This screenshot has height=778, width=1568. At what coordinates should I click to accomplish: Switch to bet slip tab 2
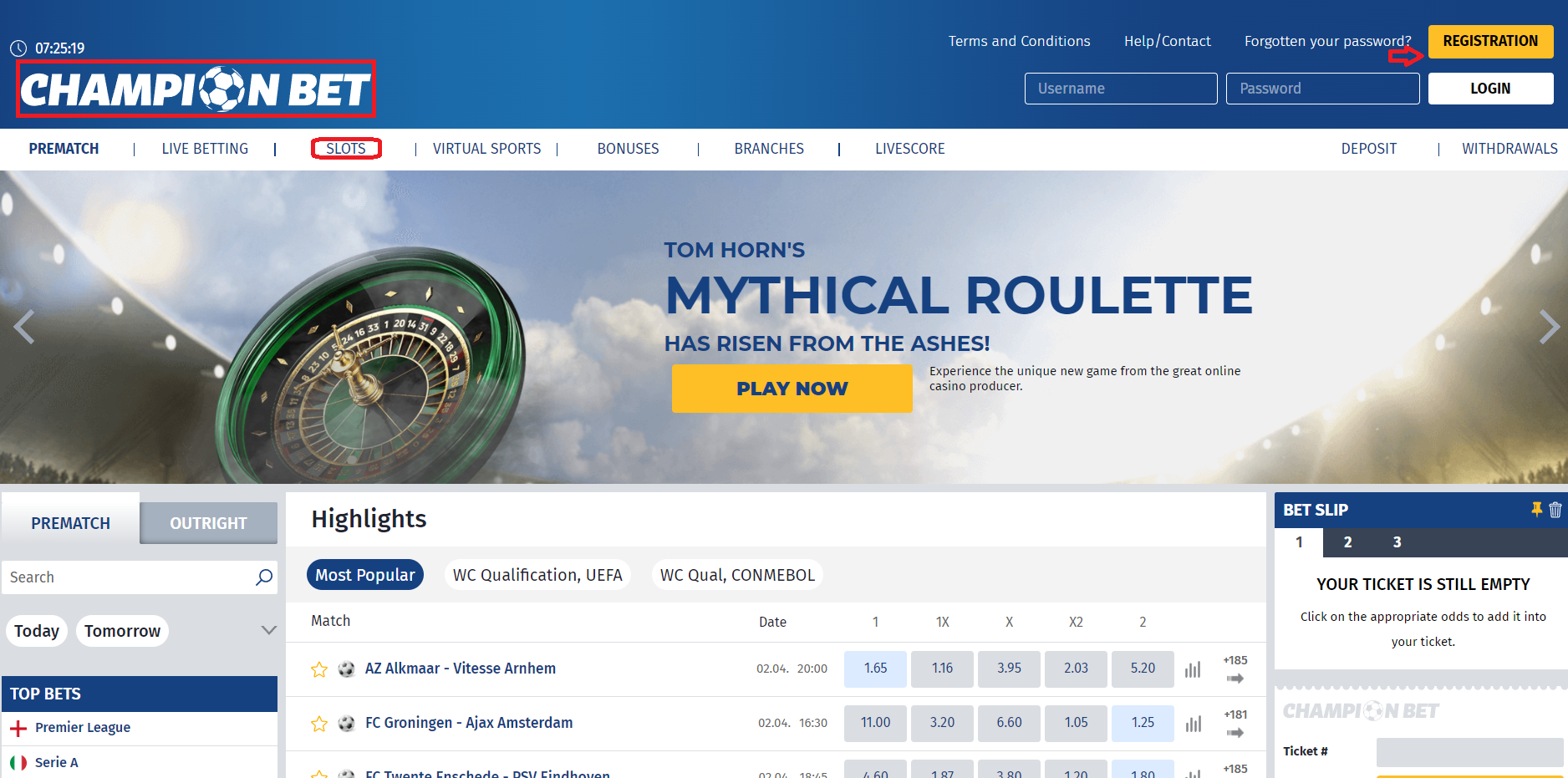tap(1347, 542)
